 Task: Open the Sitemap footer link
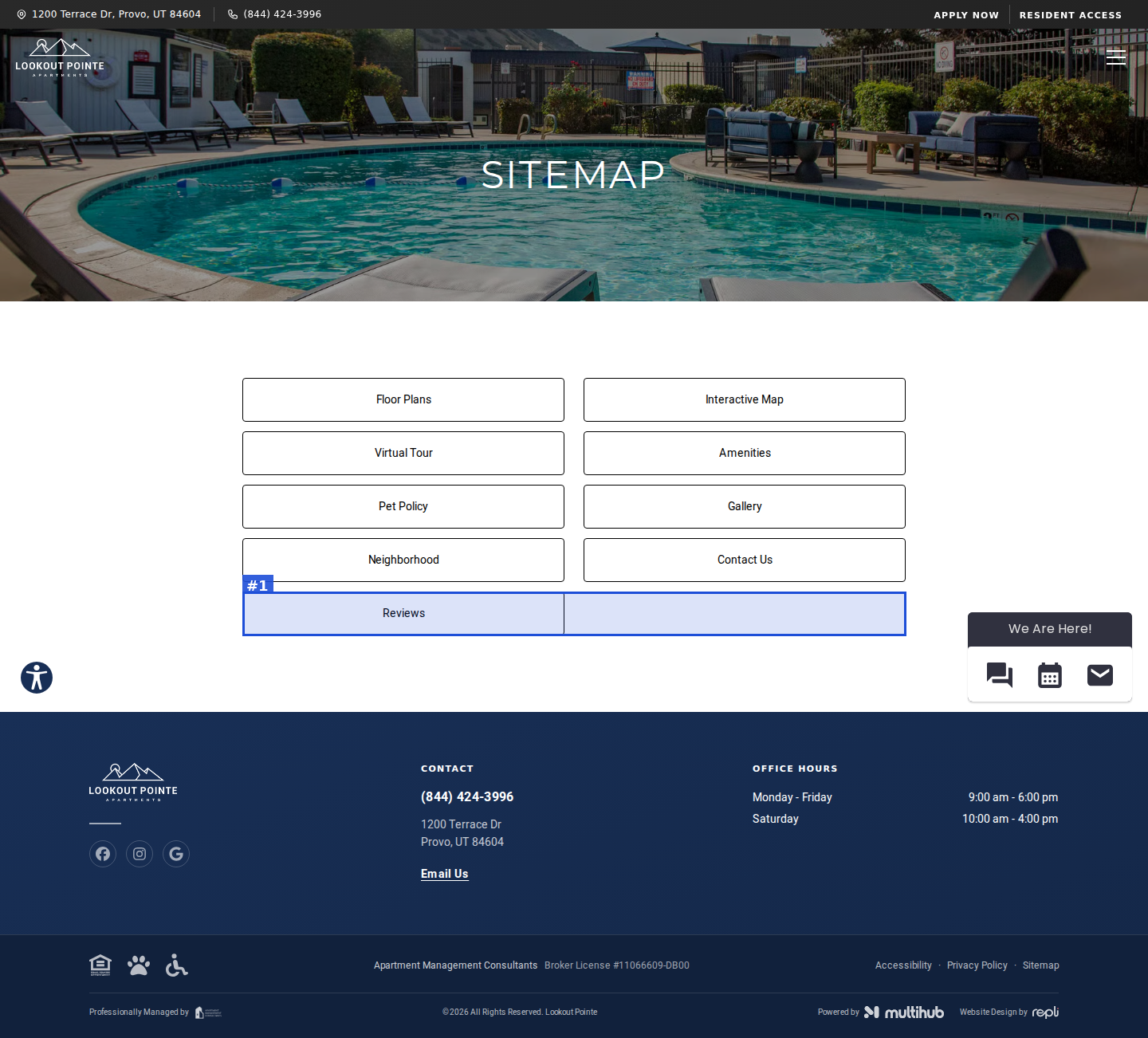pos(1041,965)
